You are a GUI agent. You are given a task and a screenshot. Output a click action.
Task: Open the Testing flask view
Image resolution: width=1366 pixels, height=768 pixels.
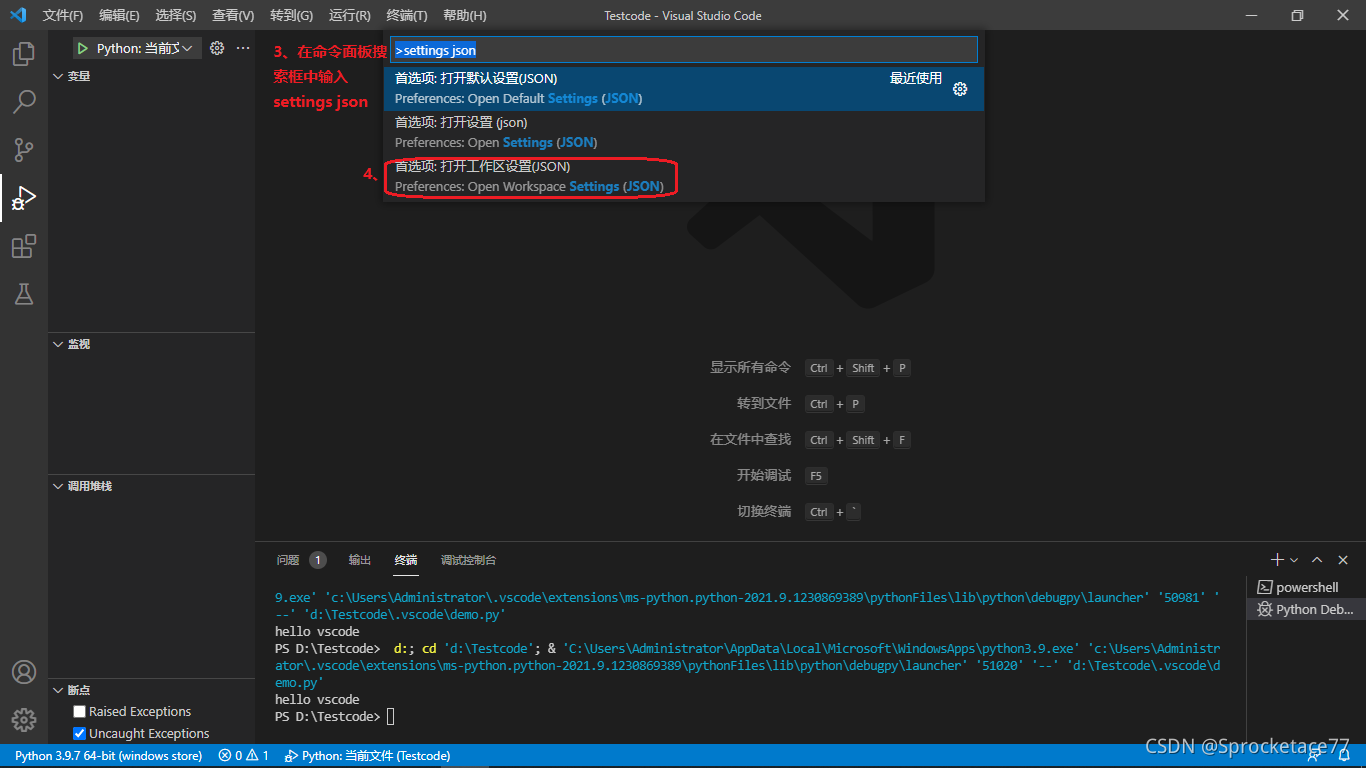(23, 294)
